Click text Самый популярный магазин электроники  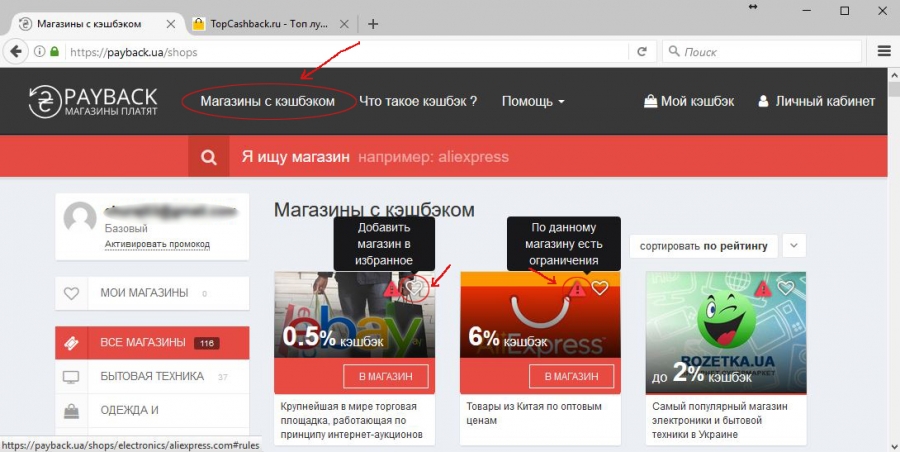(720, 420)
